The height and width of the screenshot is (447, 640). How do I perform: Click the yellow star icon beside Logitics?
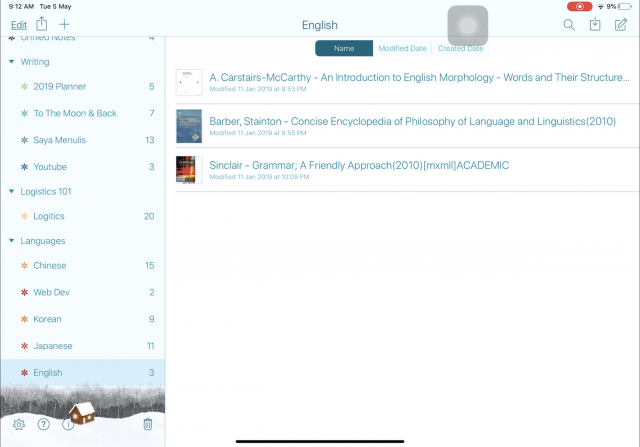(x=24, y=216)
